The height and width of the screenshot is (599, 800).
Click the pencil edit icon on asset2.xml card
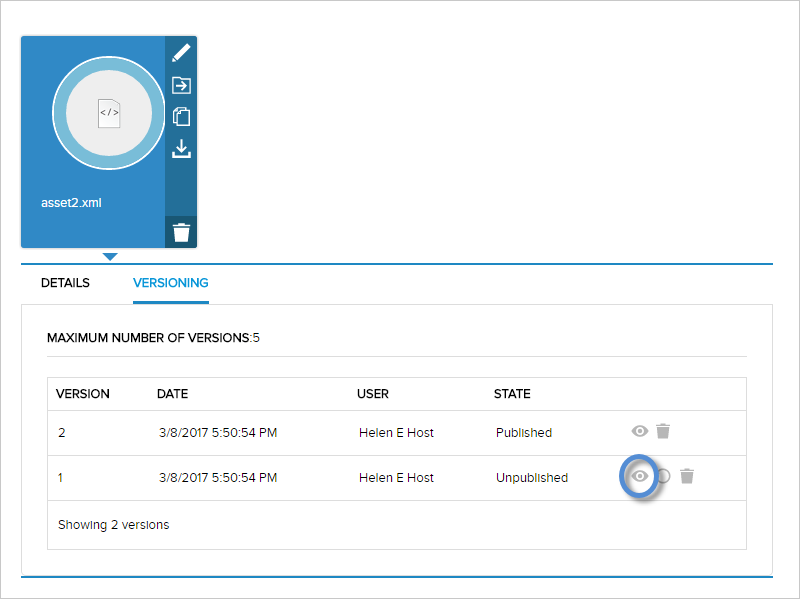pos(181,53)
